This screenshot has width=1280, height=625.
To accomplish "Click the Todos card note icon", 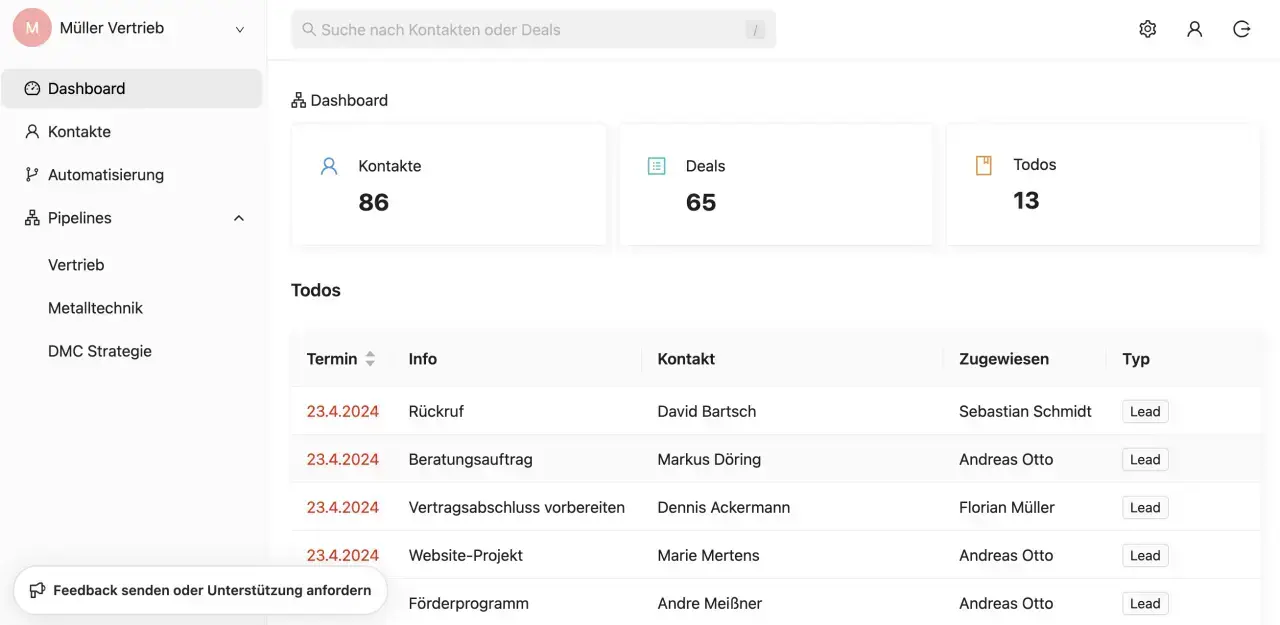I will click(x=983, y=165).
